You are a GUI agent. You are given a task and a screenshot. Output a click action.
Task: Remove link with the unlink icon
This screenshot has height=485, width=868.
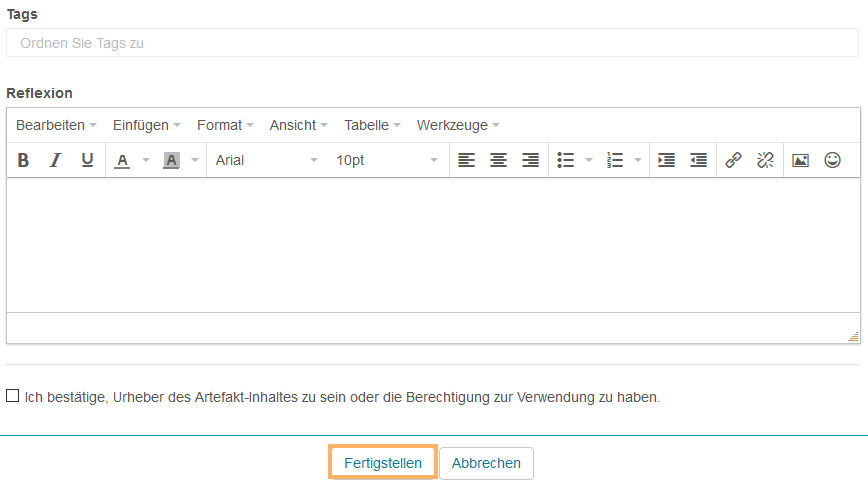[765, 160]
